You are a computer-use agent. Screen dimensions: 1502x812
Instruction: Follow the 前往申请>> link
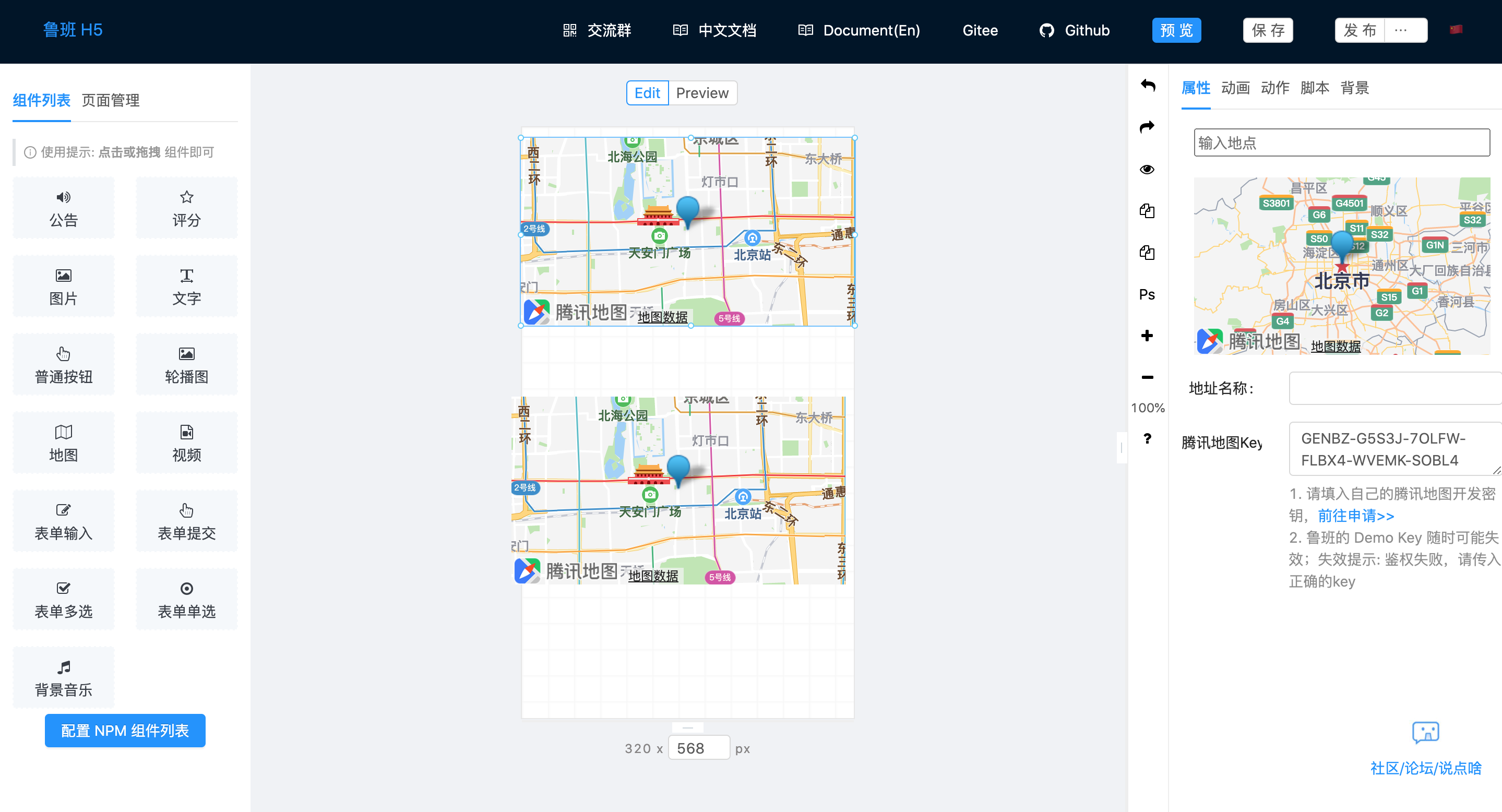tap(1356, 516)
